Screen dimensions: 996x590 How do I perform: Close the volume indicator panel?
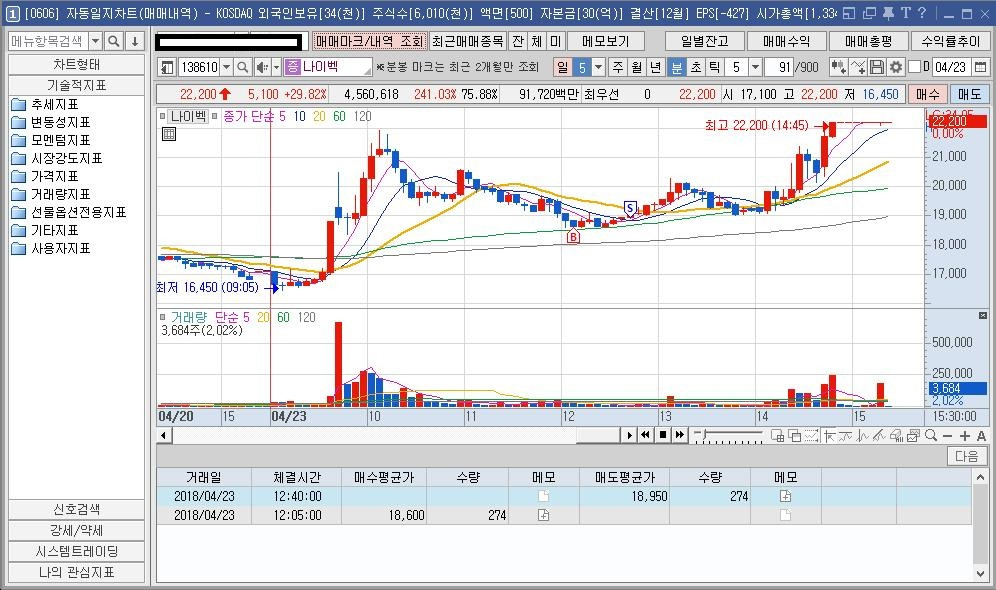(x=983, y=316)
